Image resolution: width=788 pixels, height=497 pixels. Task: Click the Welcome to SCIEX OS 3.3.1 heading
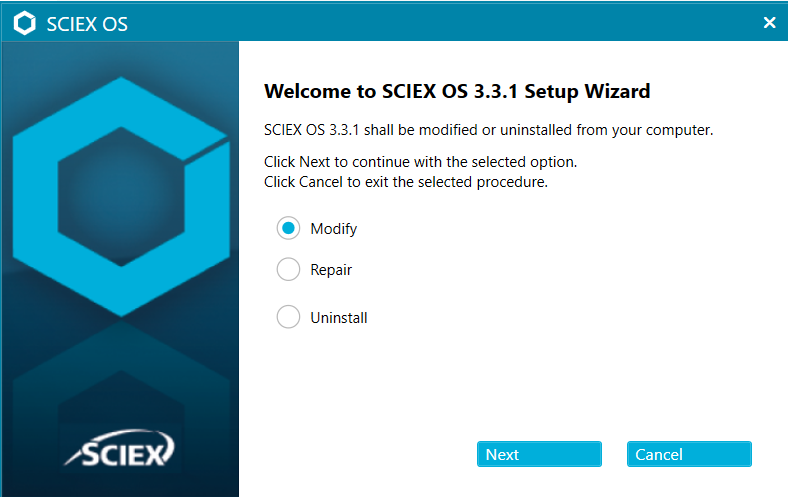coord(457,91)
